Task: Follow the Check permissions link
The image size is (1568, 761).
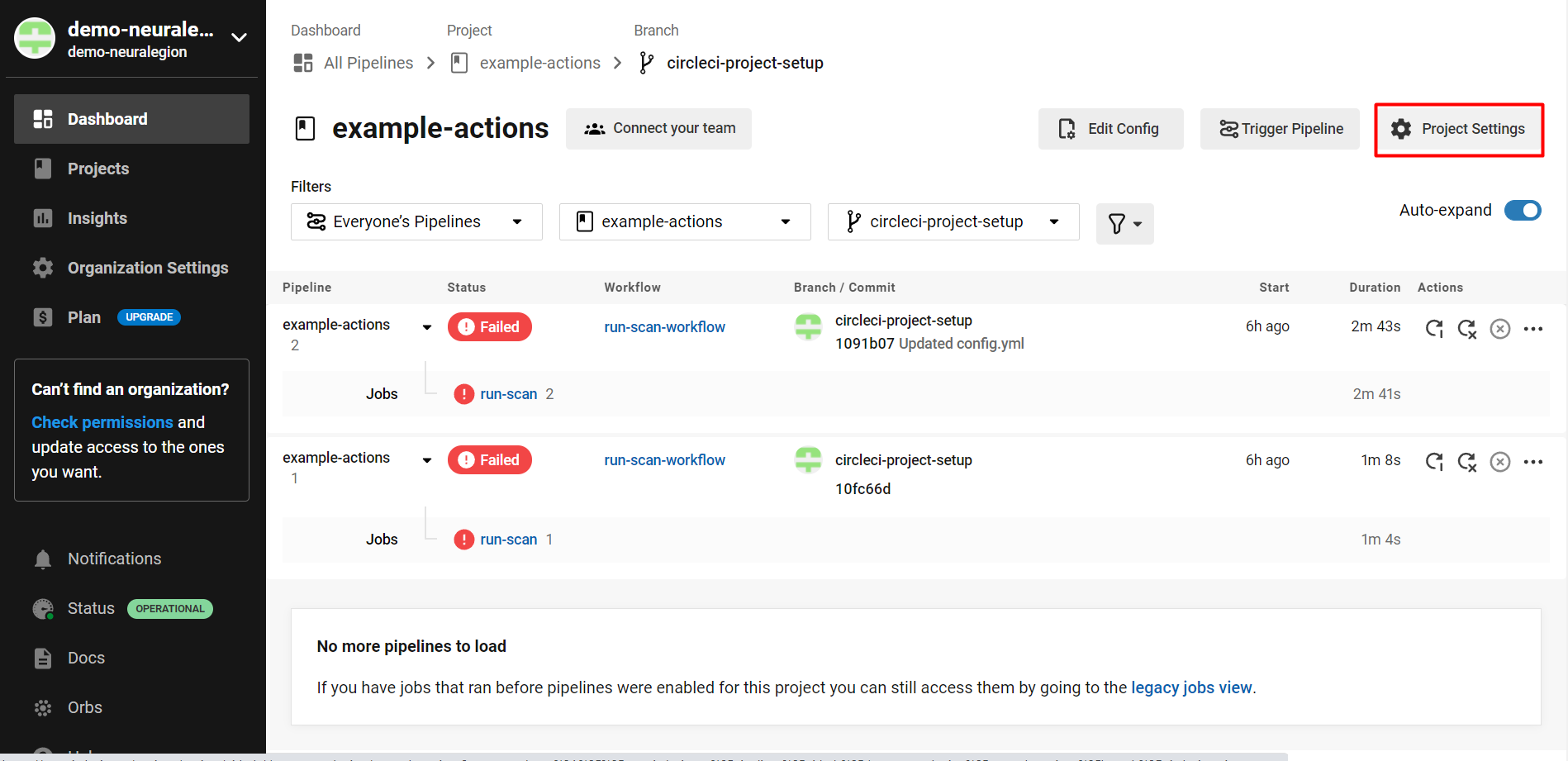Action: (x=102, y=422)
